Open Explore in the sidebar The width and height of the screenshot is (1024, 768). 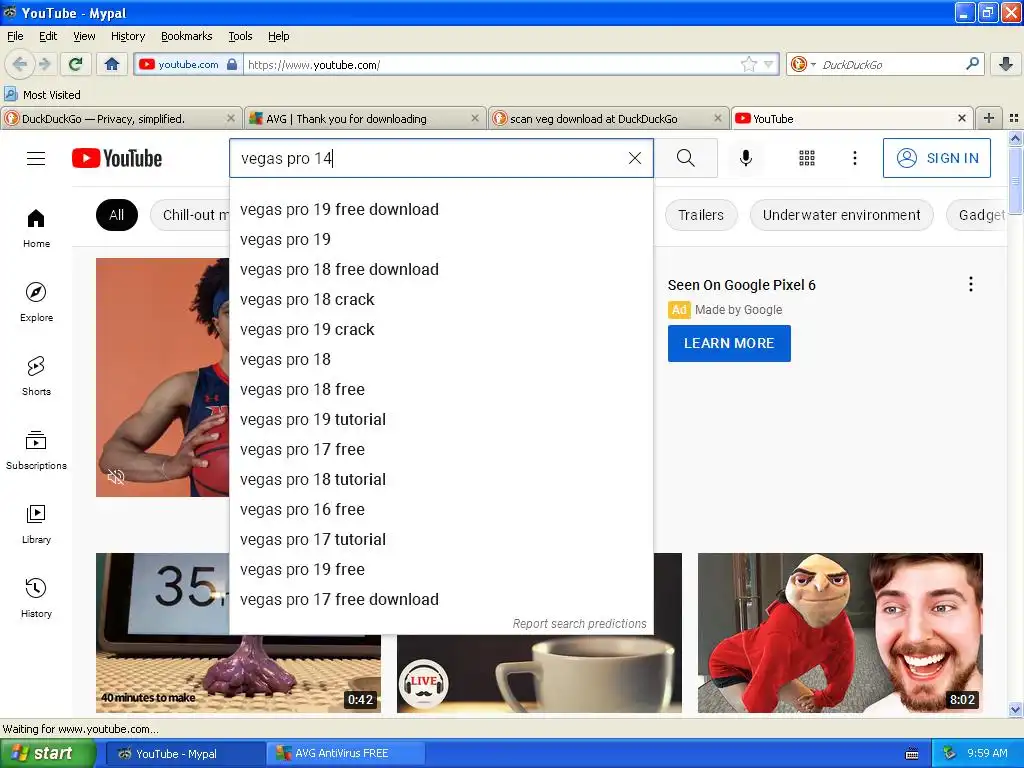pos(37,302)
